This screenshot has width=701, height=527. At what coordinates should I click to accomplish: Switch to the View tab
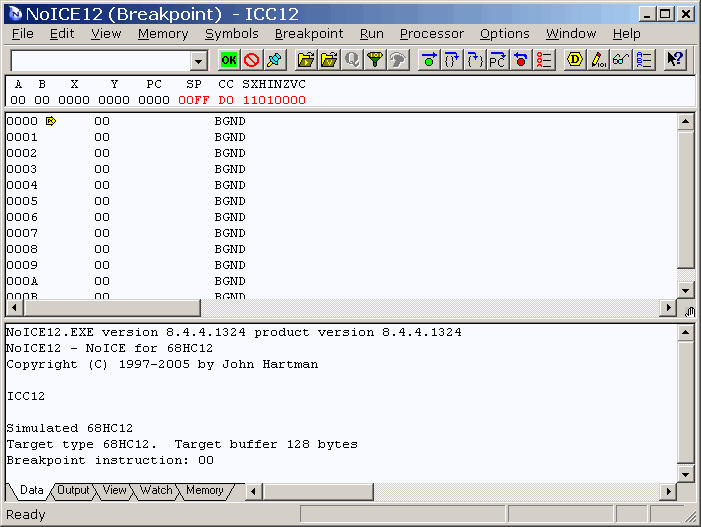[114, 490]
